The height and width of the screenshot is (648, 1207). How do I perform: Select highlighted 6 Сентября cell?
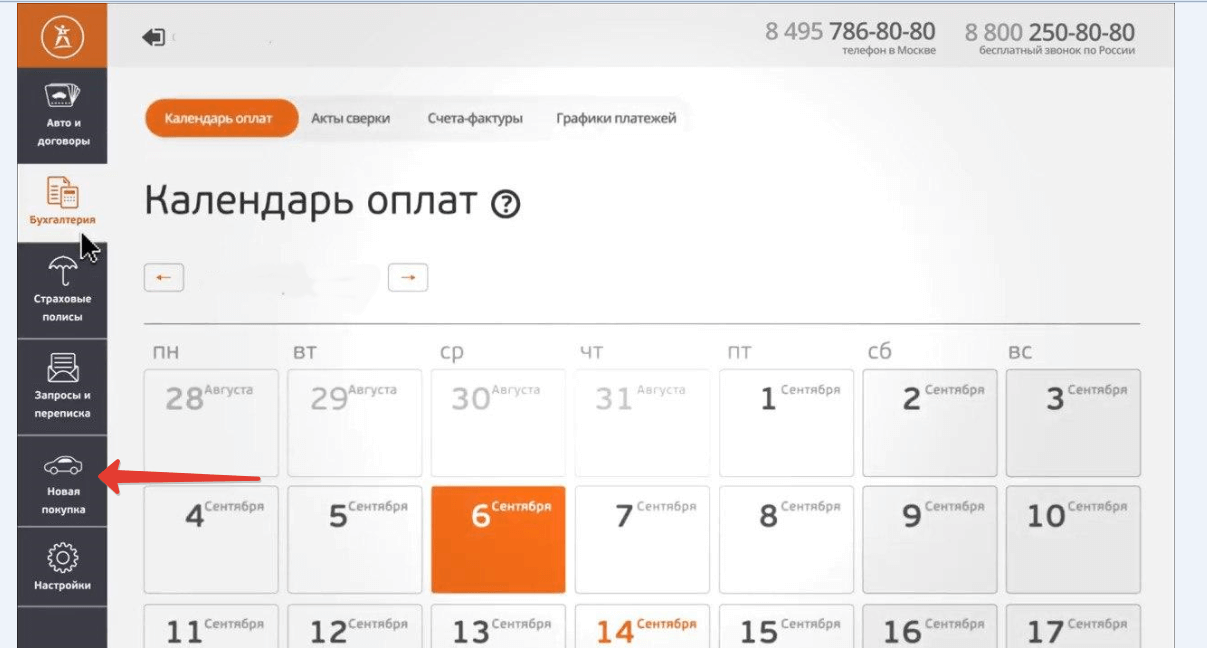coord(498,540)
